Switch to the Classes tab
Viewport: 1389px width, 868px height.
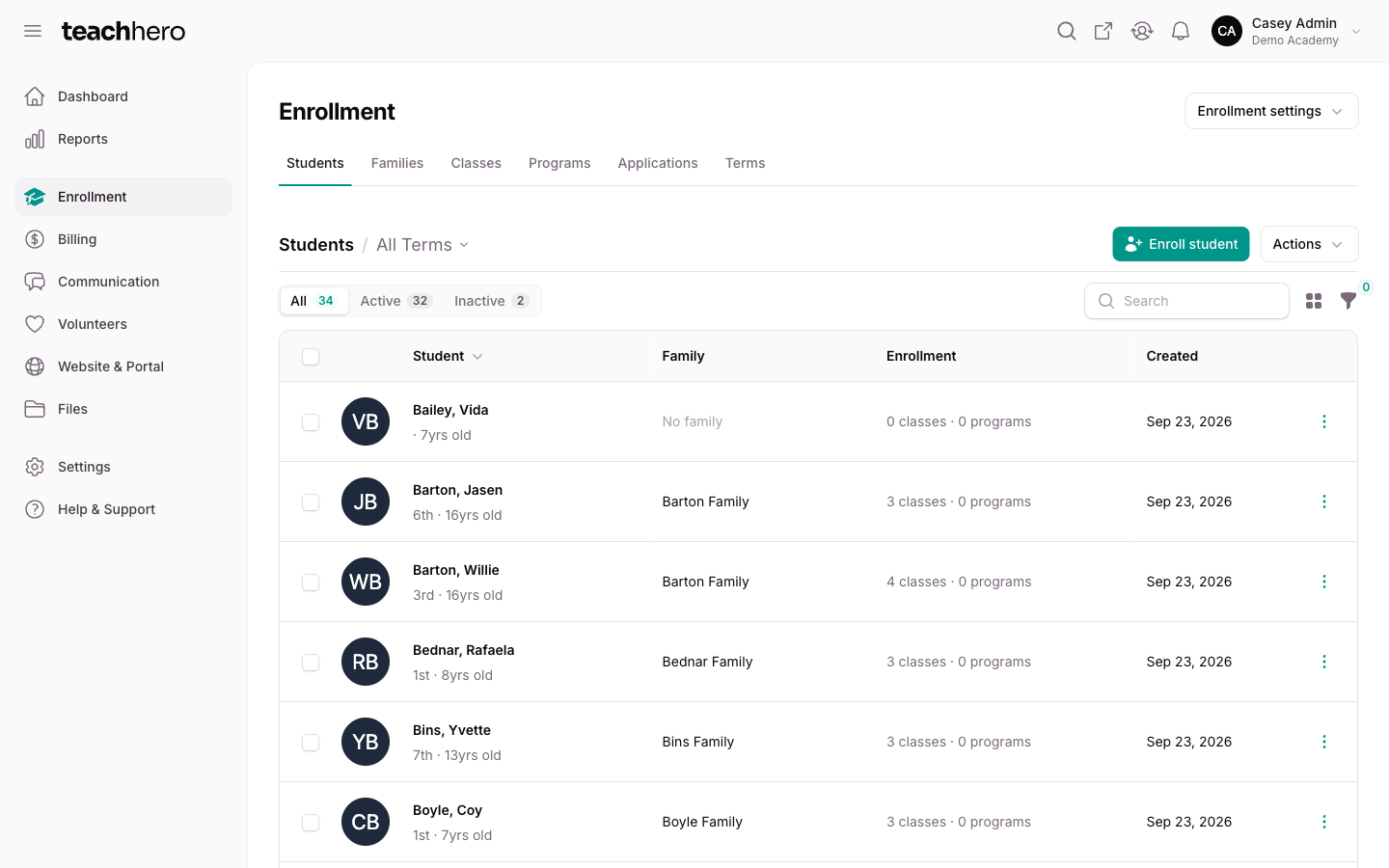[477, 163]
